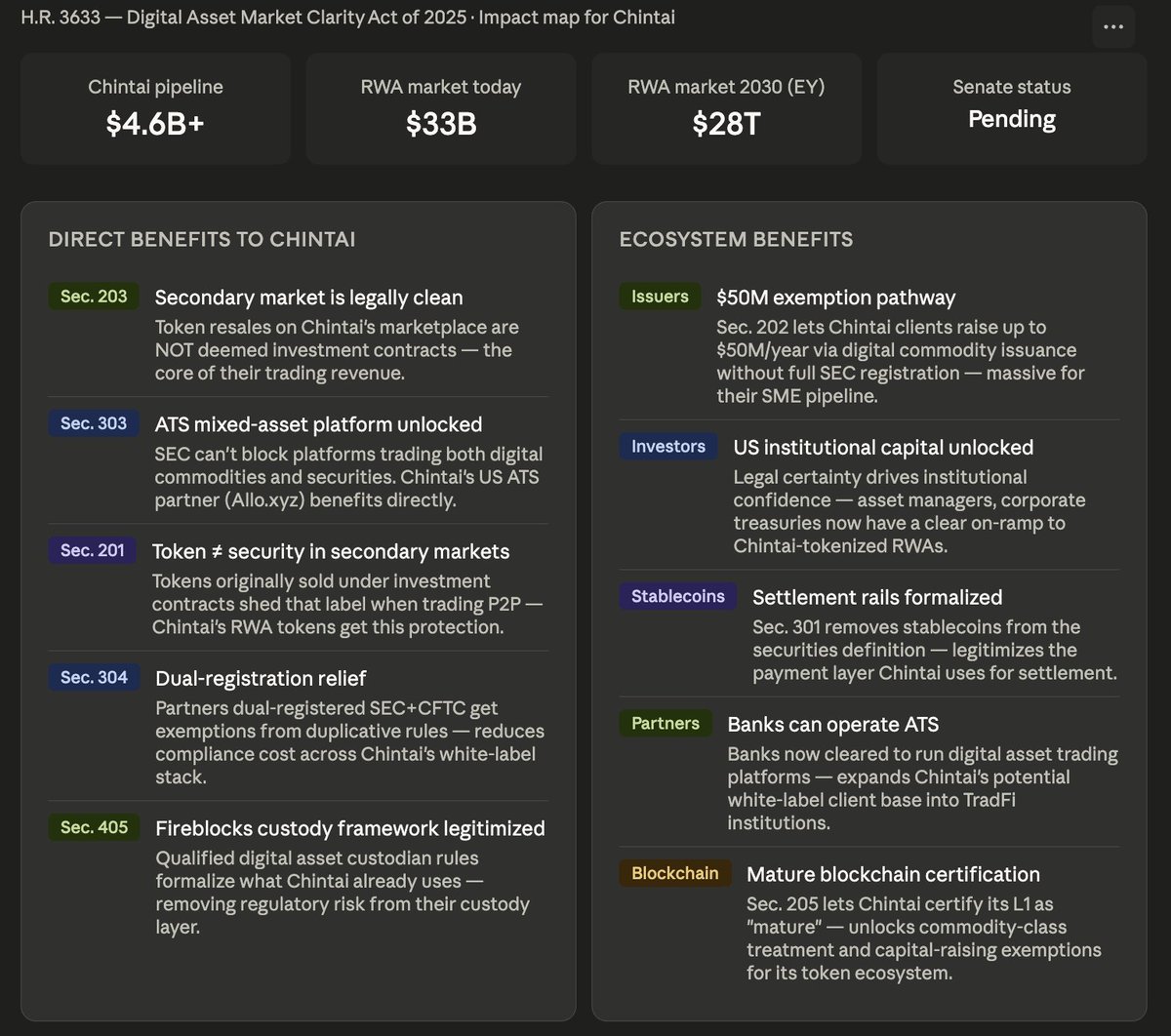This screenshot has height=1036, width=1171.
Task: Click the Direct Benefits to Chintai heading
Action: click(x=202, y=240)
